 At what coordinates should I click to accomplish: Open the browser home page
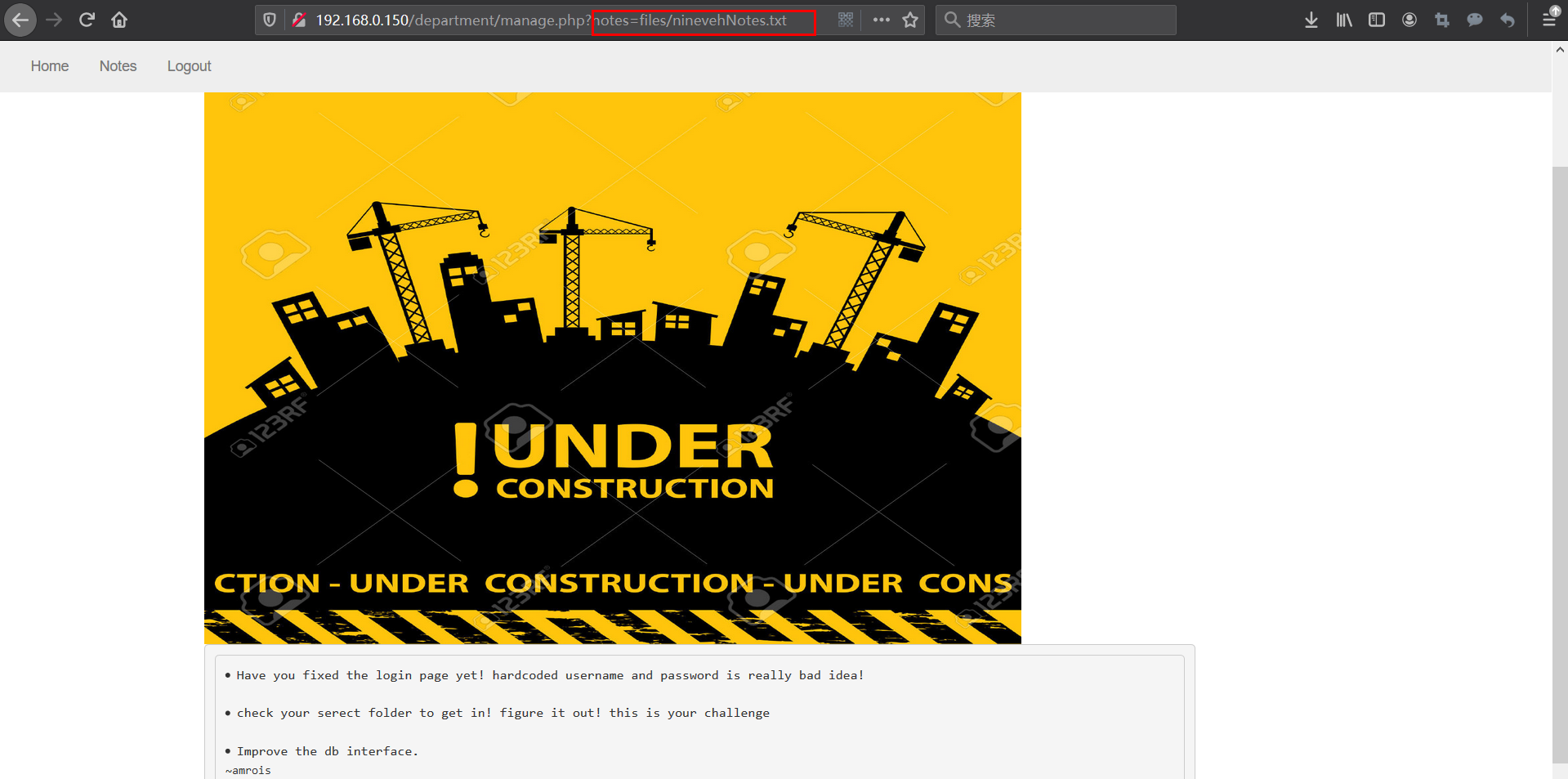point(119,20)
